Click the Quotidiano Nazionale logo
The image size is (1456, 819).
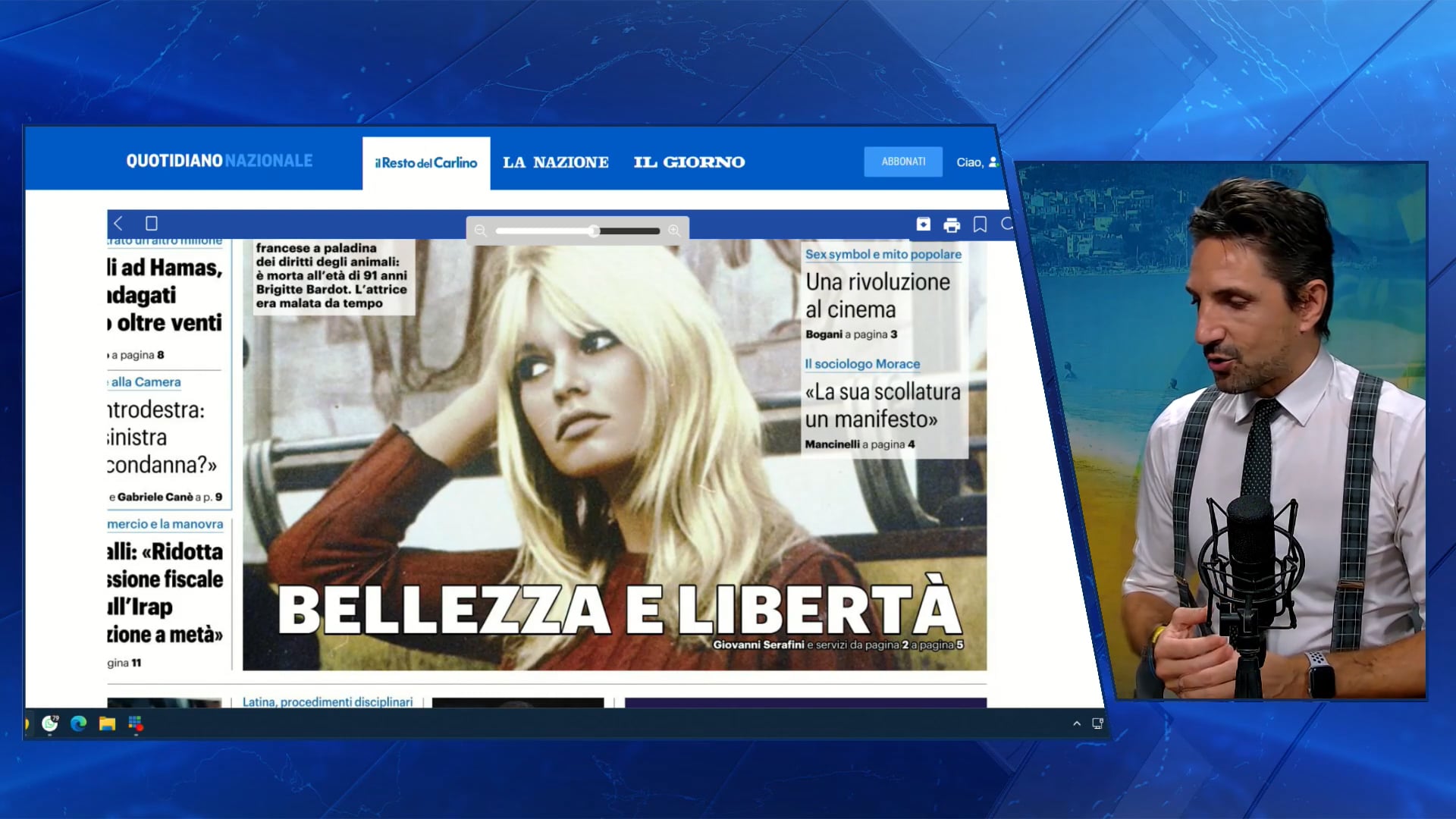pyautogui.click(x=219, y=161)
